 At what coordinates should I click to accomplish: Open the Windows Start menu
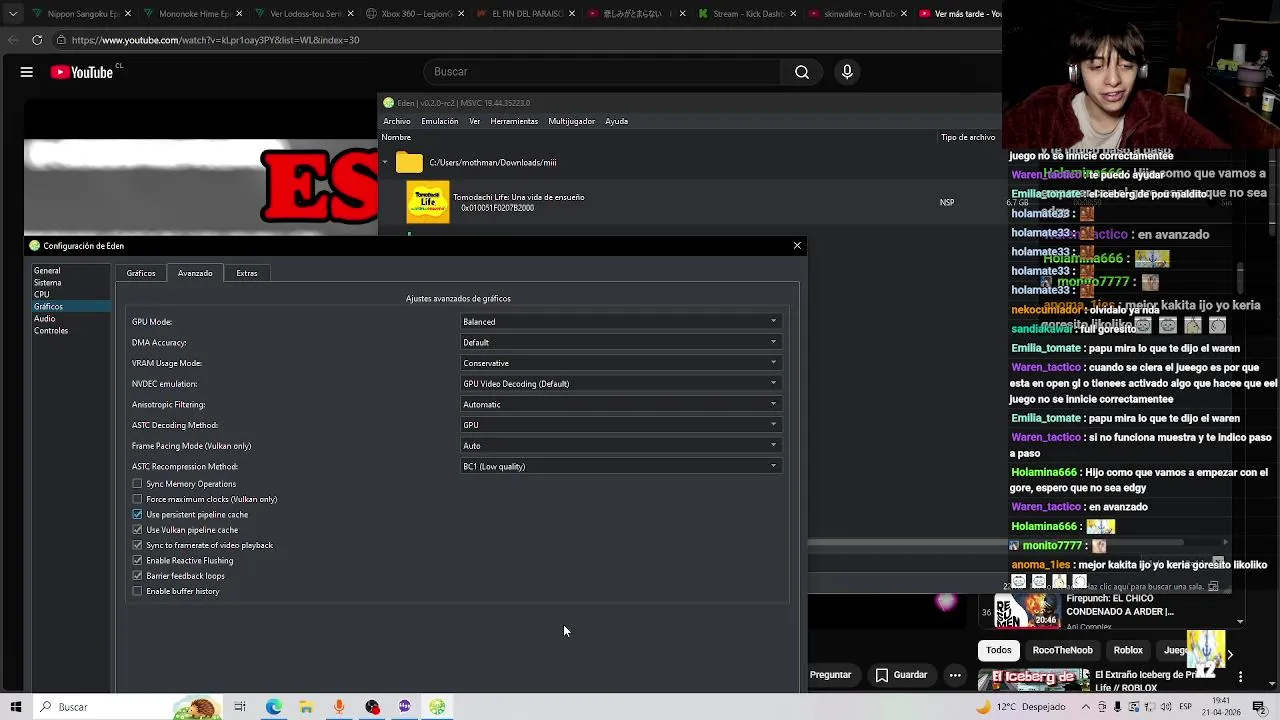15,707
